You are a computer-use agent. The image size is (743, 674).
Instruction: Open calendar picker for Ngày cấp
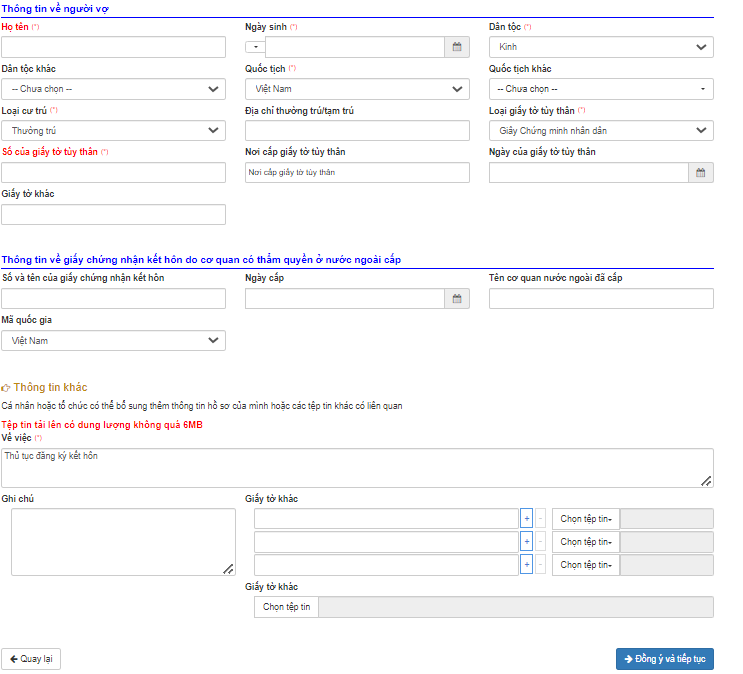(x=457, y=299)
